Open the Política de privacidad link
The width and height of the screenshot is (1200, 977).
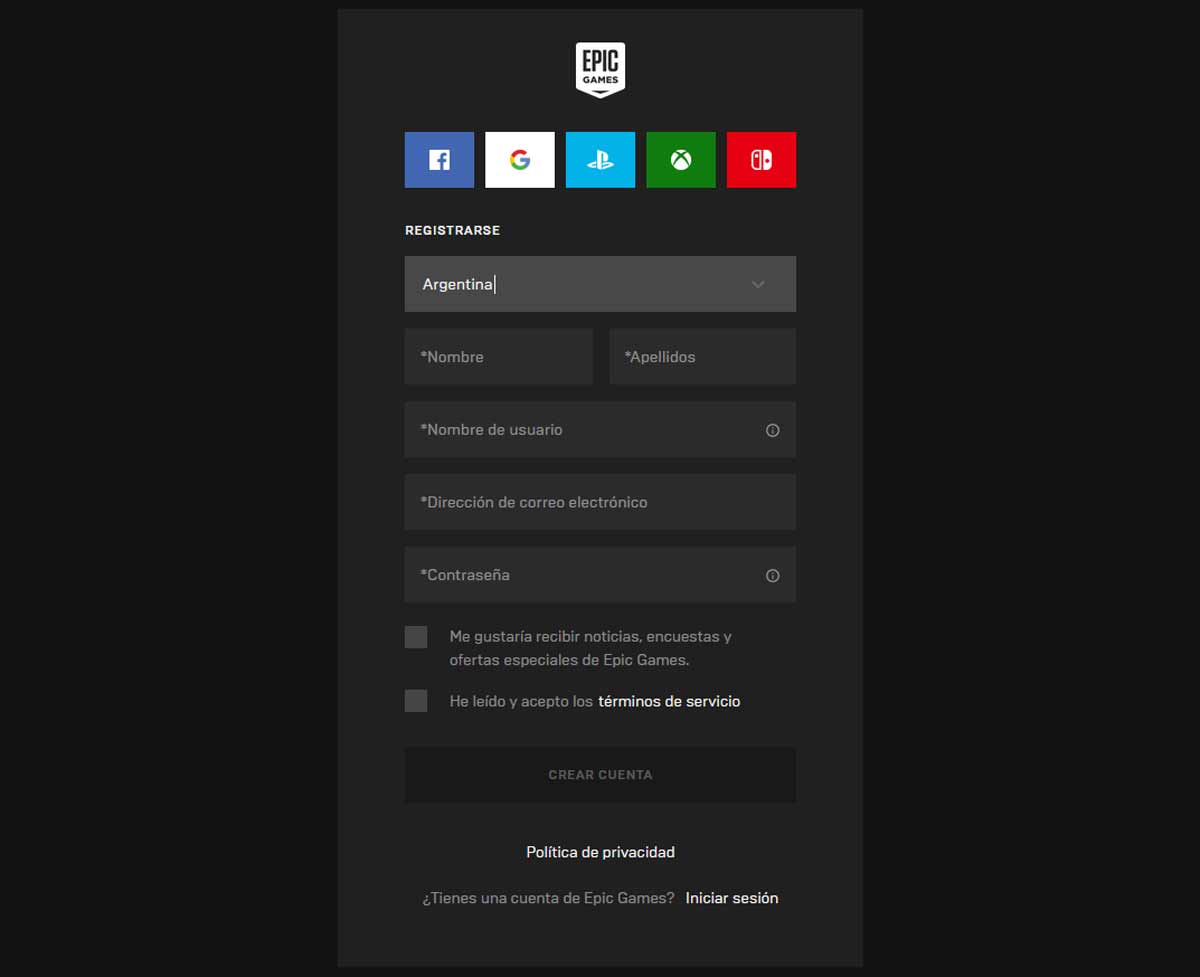pos(600,852)
